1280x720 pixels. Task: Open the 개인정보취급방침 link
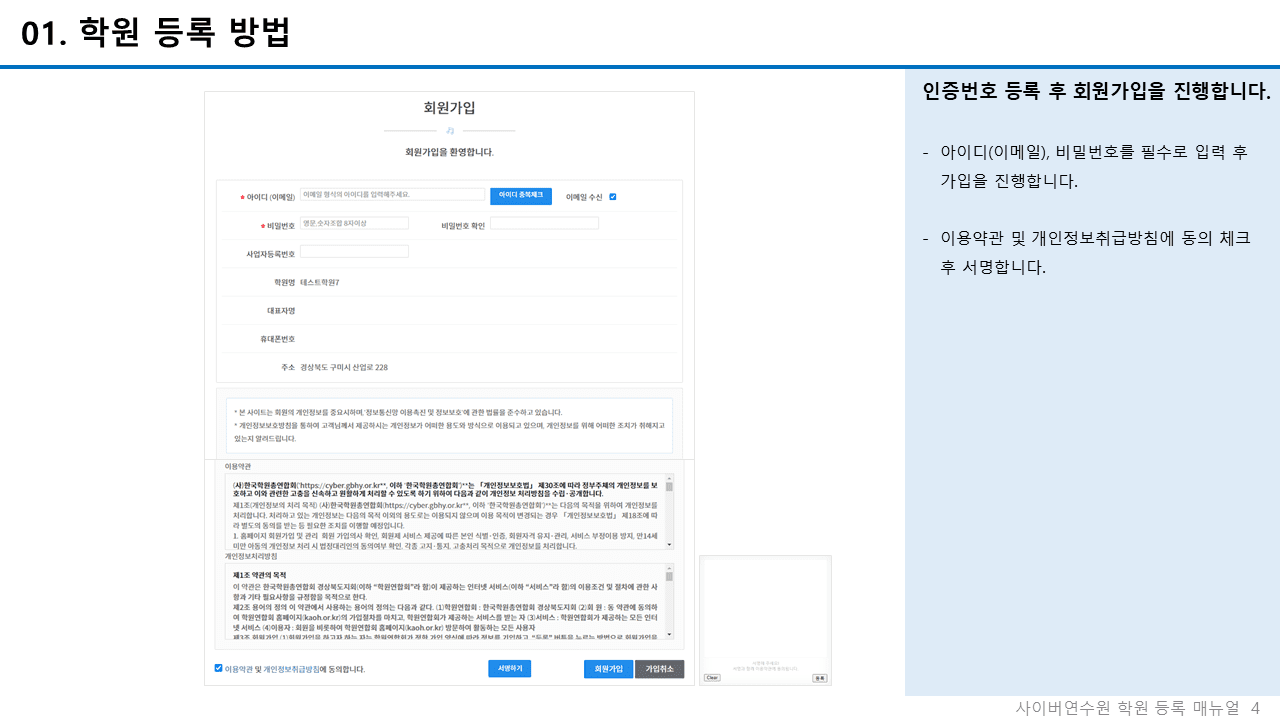pyautogui.click(x=293, y=669)
